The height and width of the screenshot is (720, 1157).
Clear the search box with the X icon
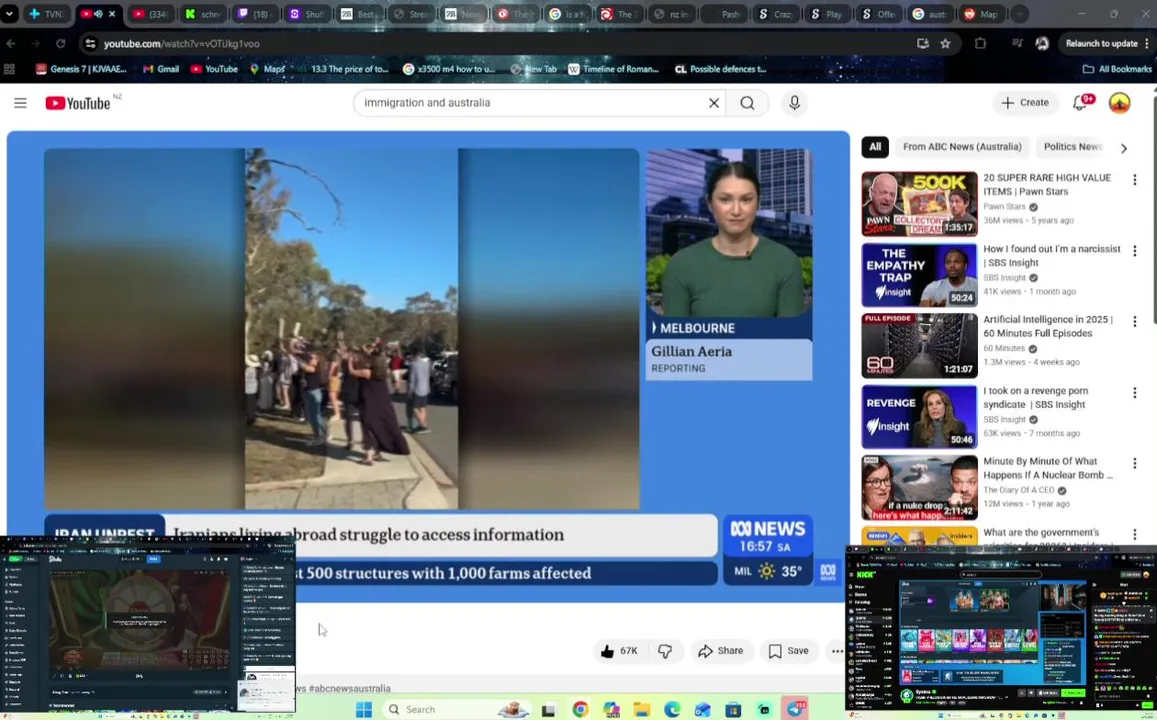click(714, 103)
